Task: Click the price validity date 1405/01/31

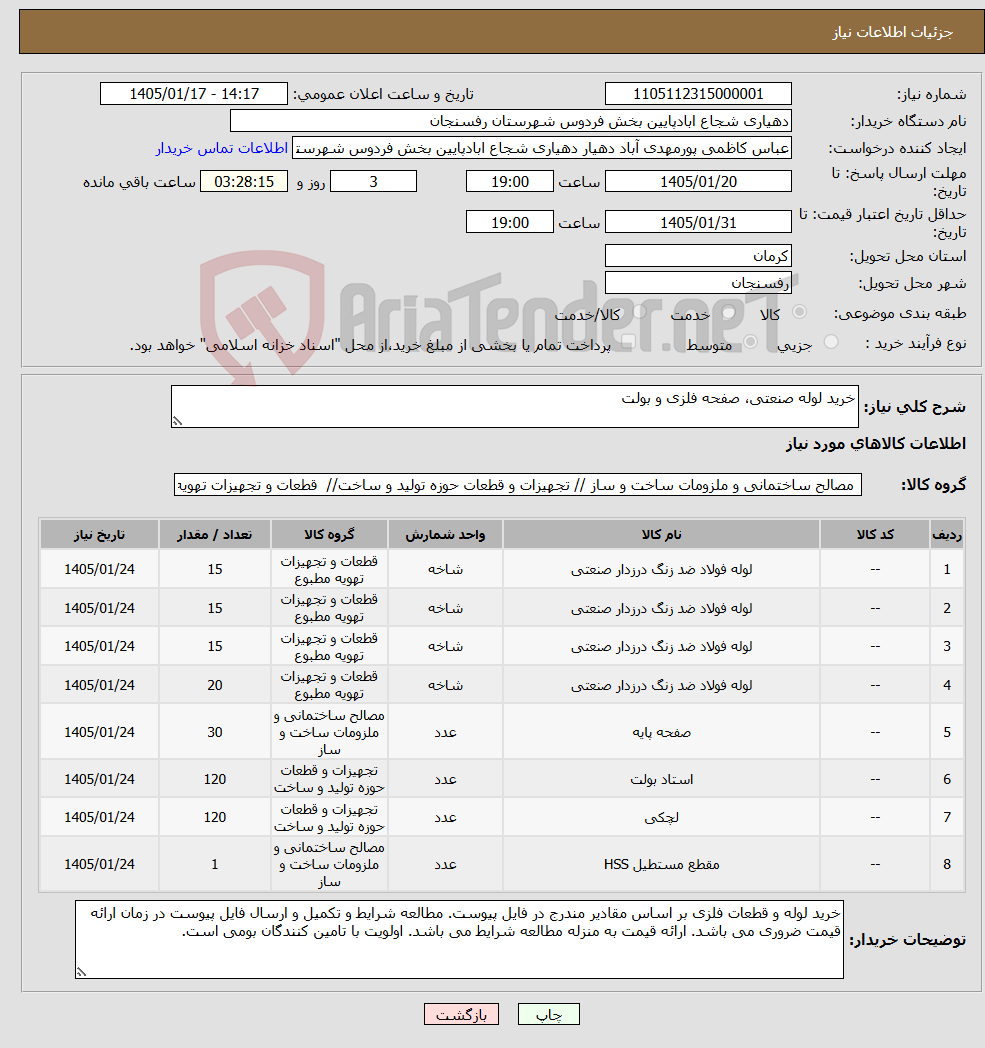Action: [698, 223]
